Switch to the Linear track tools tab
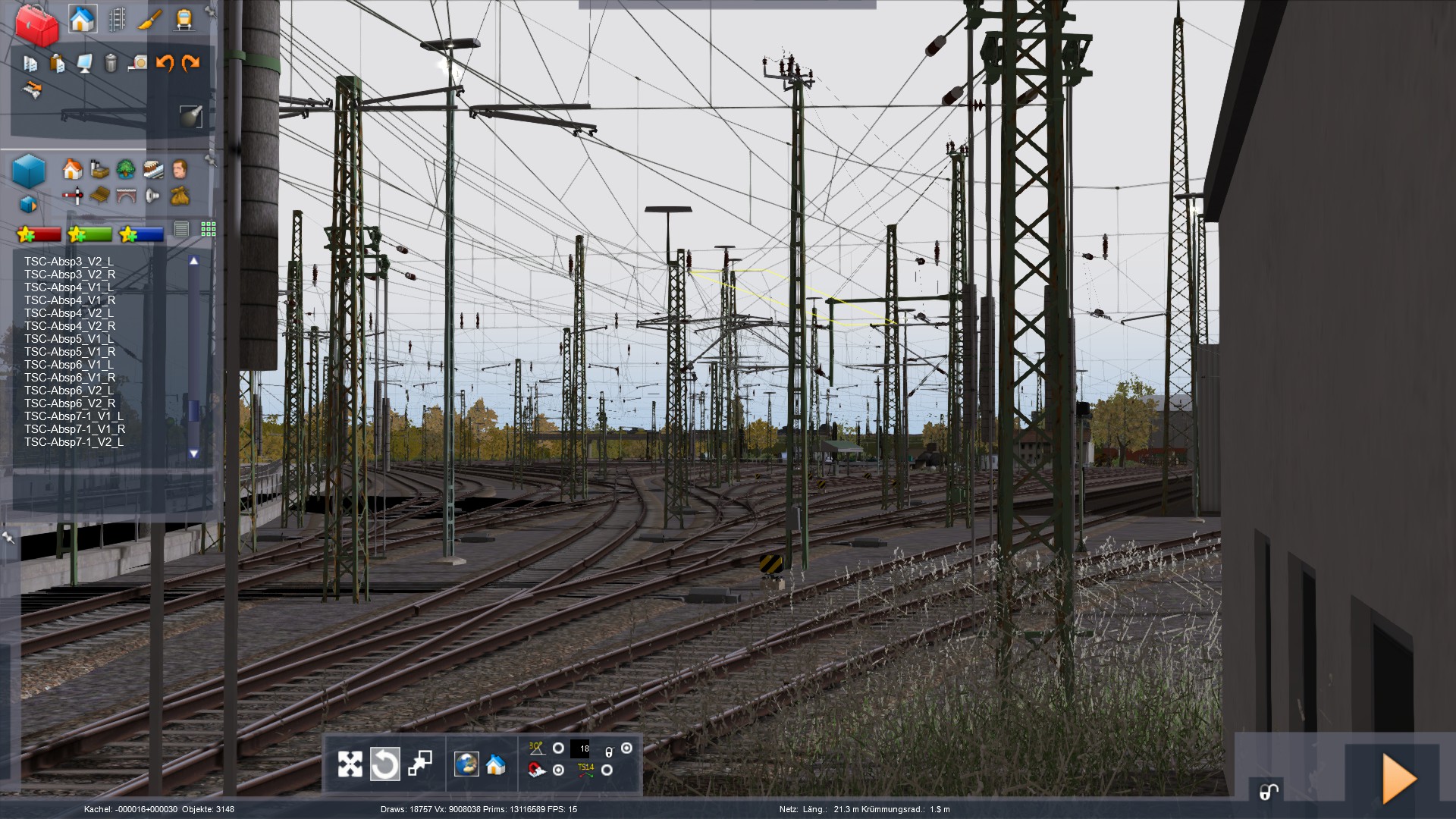The width and height of the screenshot is (1456, 819). (117, 20)
